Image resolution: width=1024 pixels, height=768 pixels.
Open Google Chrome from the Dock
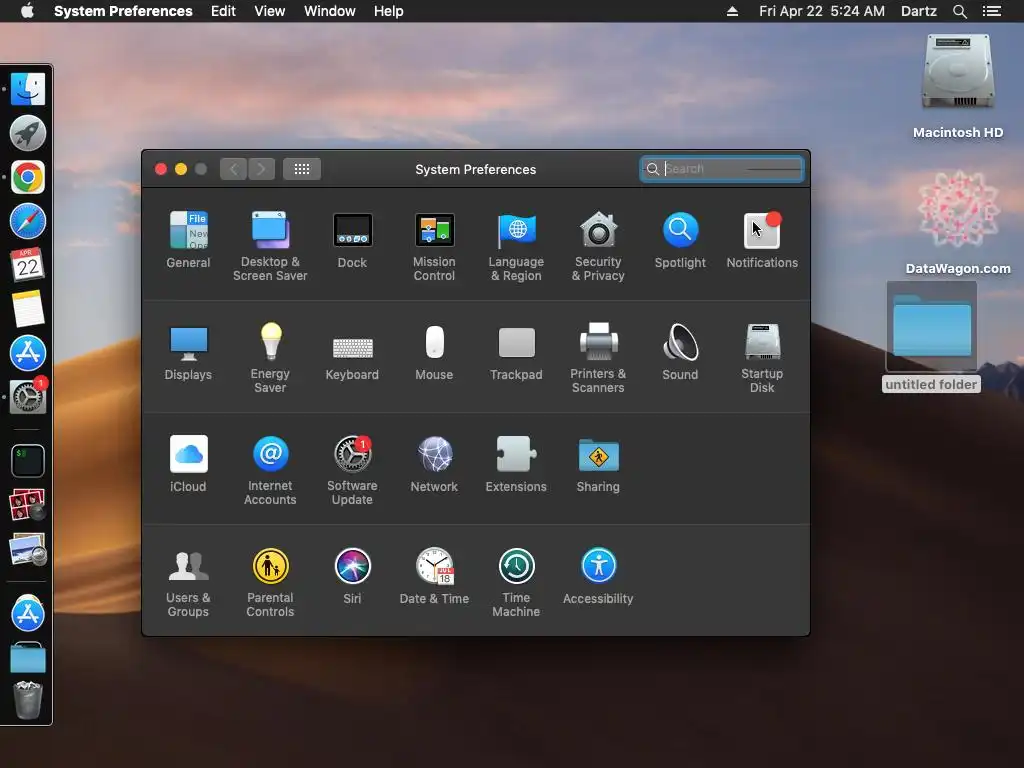pyautogui.click(x=27, y=177)
